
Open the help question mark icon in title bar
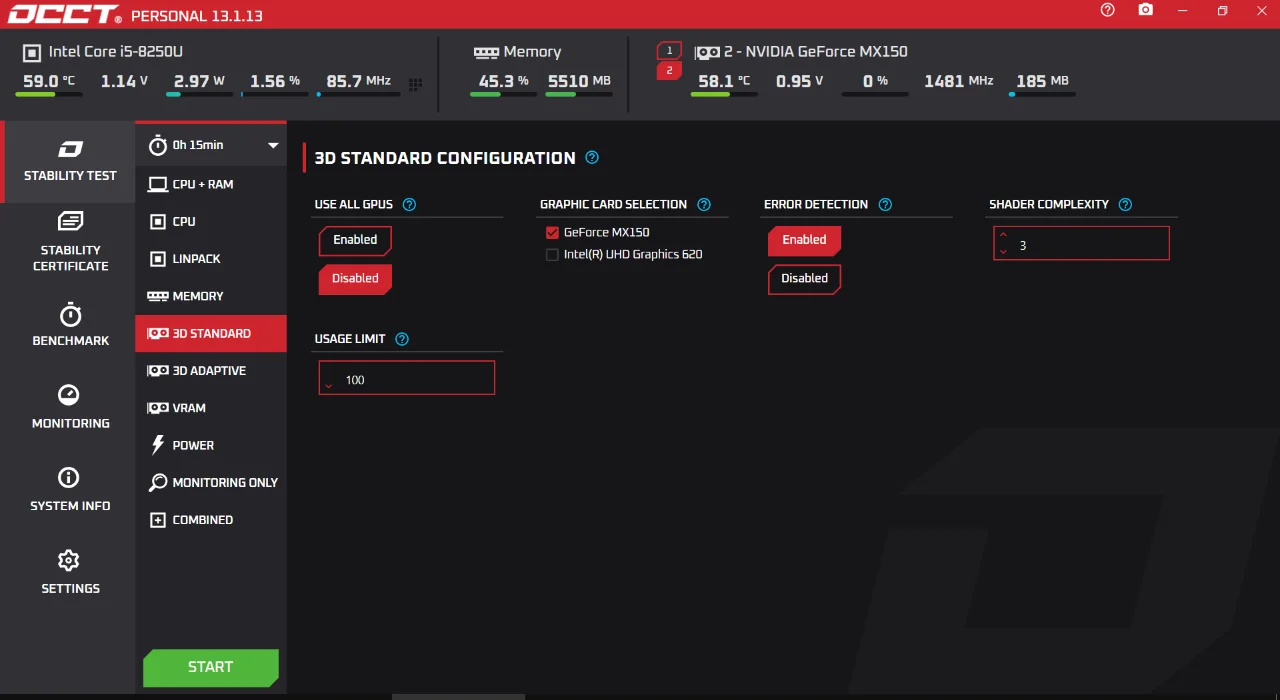point(1107,10)
